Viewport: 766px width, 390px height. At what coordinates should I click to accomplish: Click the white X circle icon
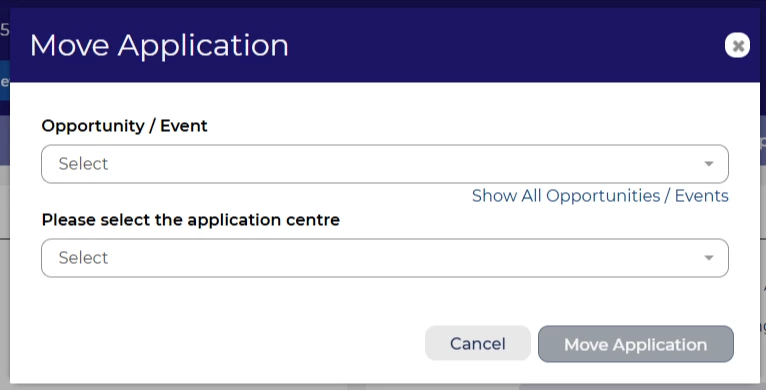[737, 45]
